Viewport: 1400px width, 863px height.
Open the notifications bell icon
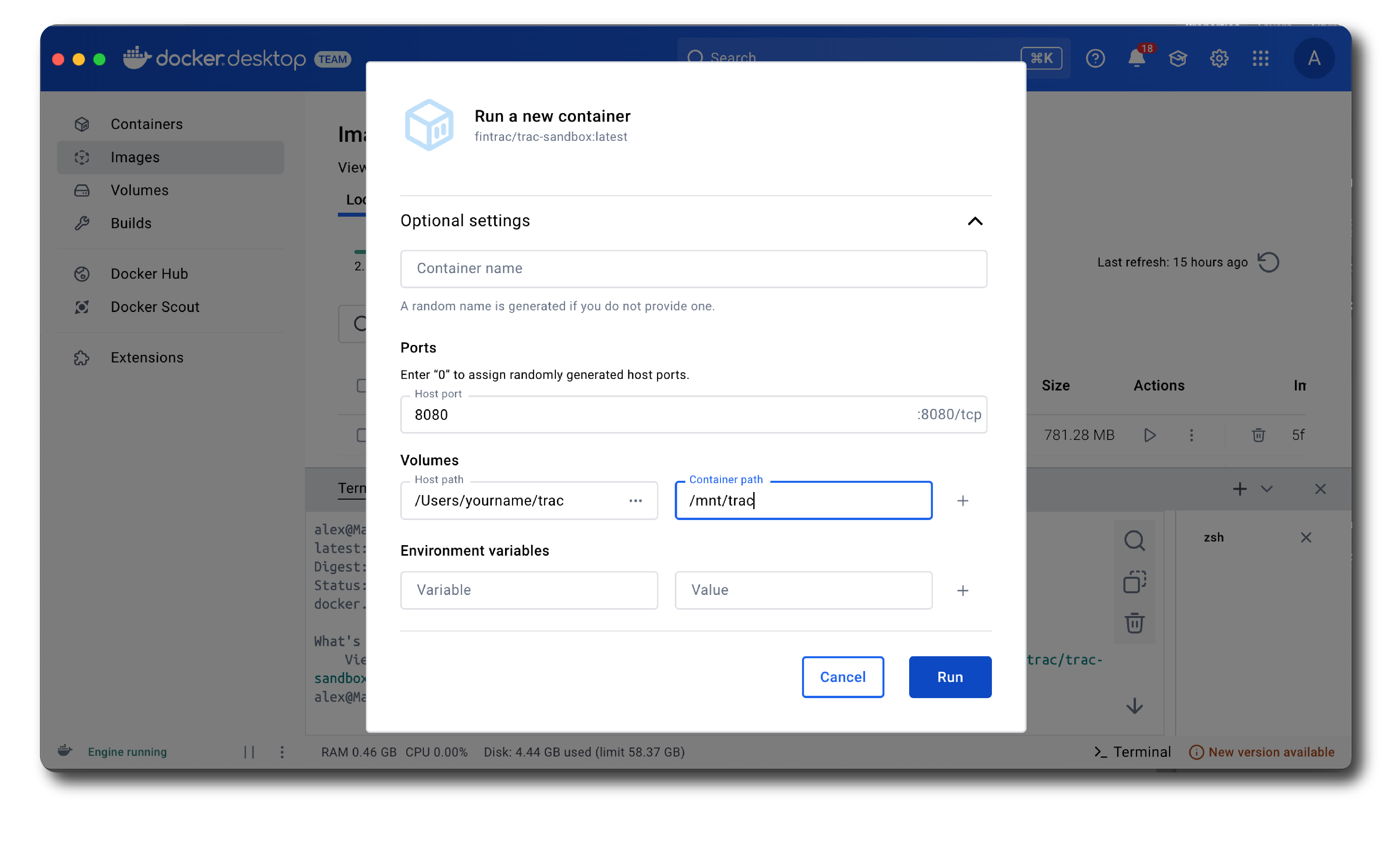coord(1136,58)
